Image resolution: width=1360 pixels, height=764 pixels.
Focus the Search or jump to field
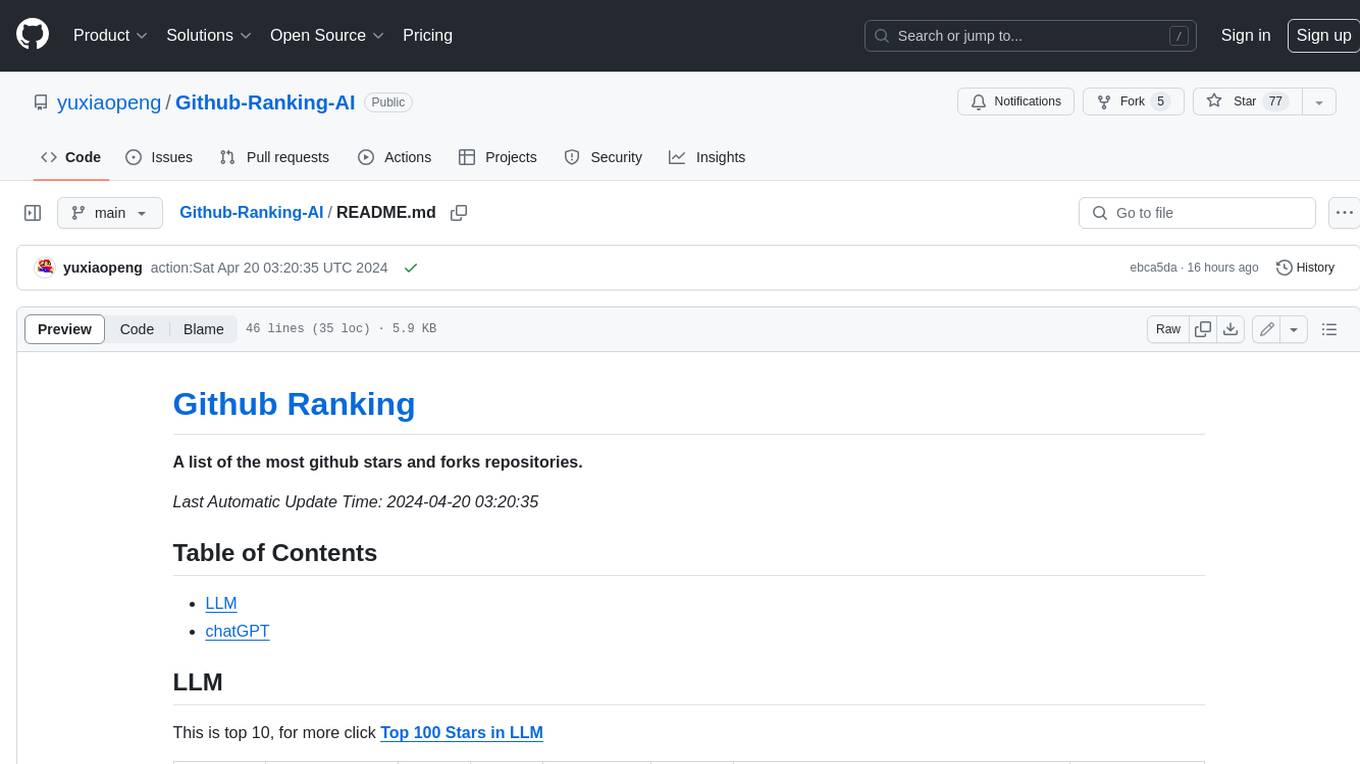point(1031,36)
